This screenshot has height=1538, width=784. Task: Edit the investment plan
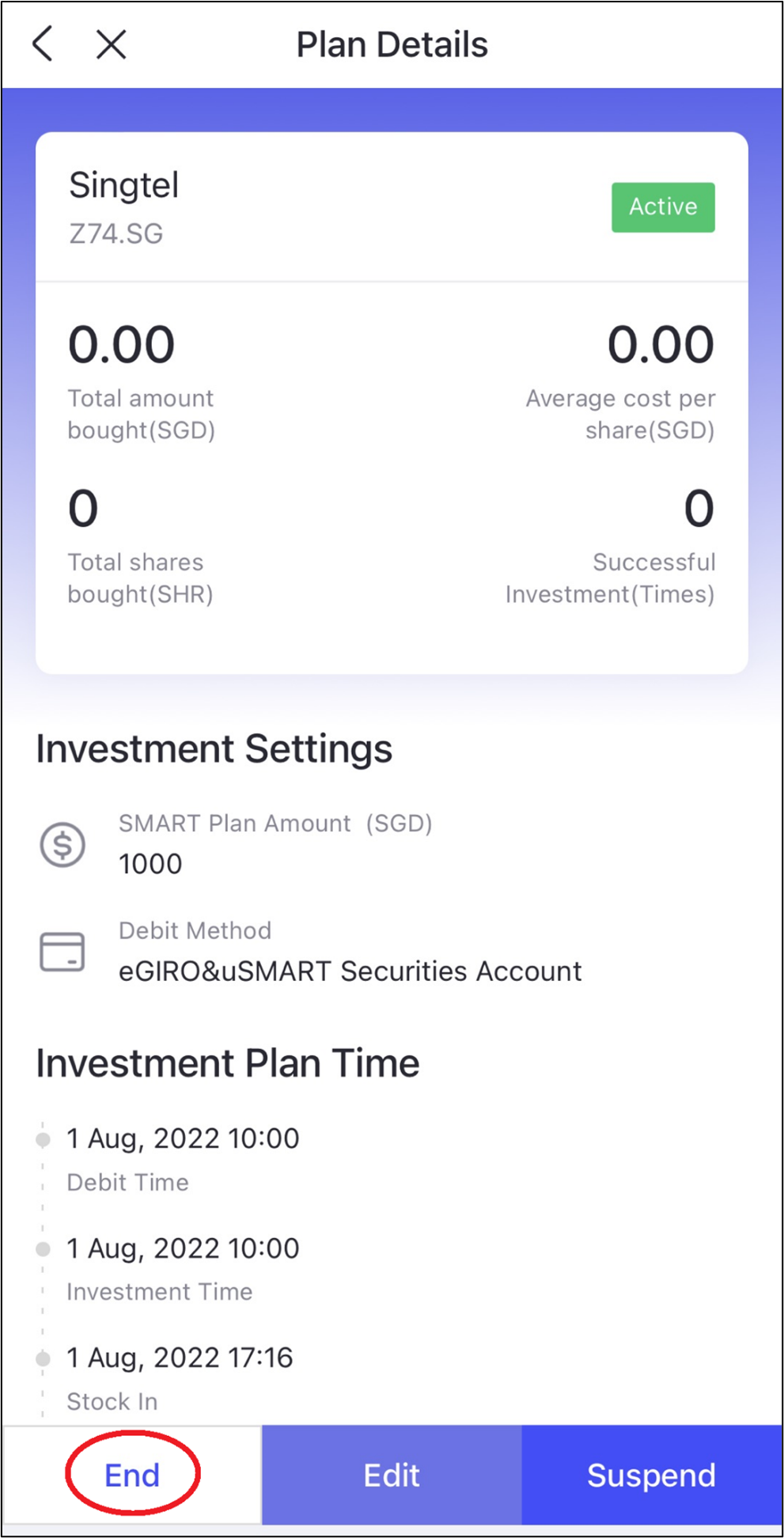[x=392, y=1475]
